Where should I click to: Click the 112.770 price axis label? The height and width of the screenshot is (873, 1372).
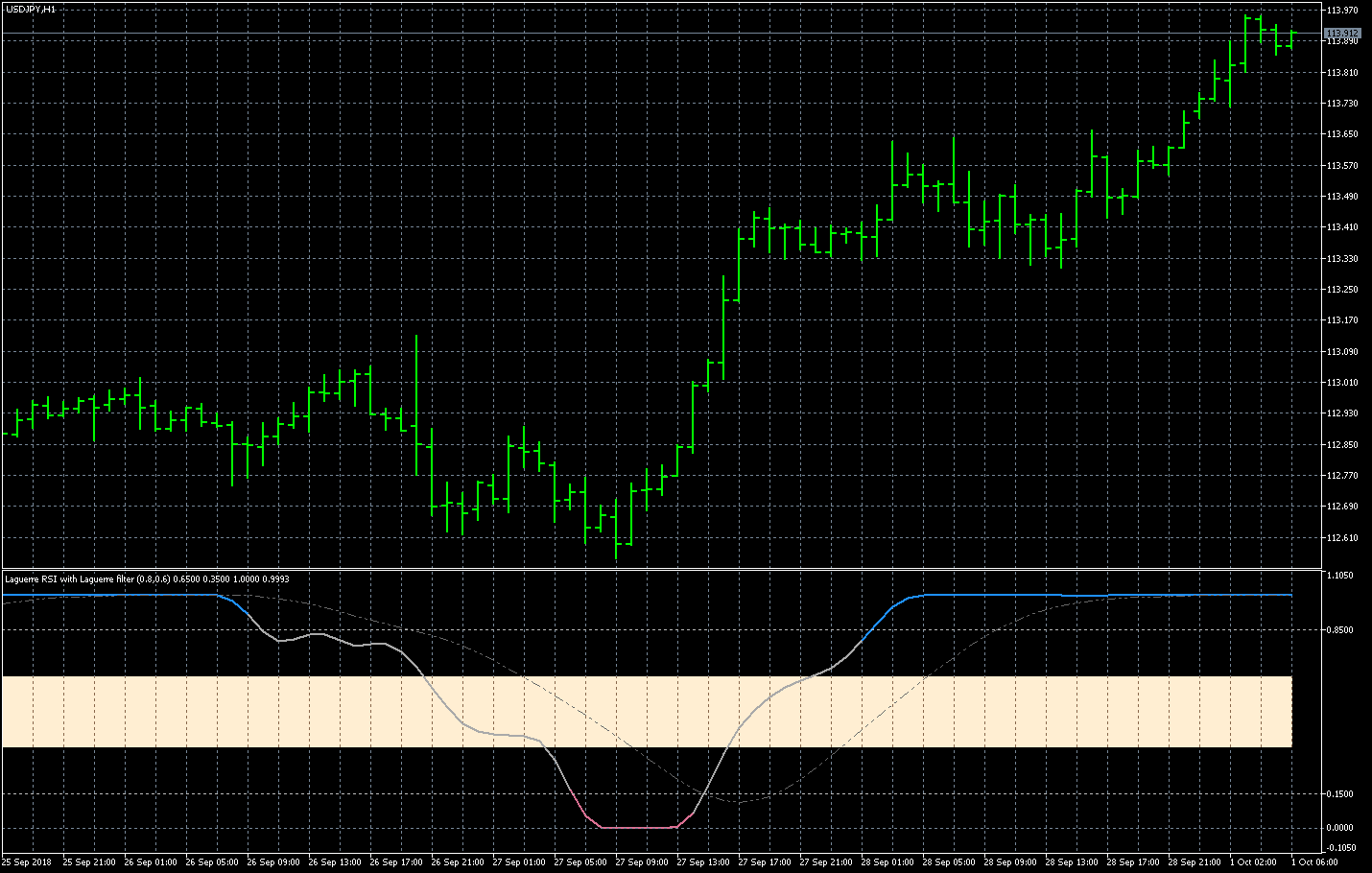tap(1342, 476)
